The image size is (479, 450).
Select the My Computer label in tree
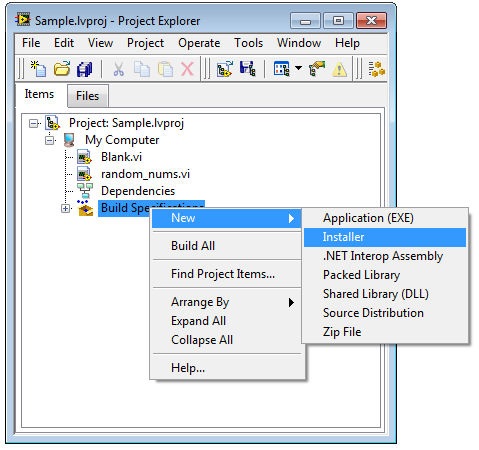coord(122,140)
